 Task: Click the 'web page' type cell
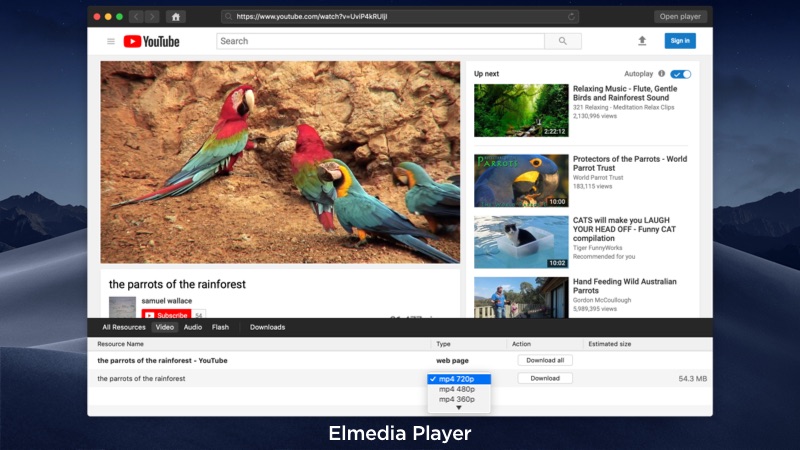[x=452, y=360]
